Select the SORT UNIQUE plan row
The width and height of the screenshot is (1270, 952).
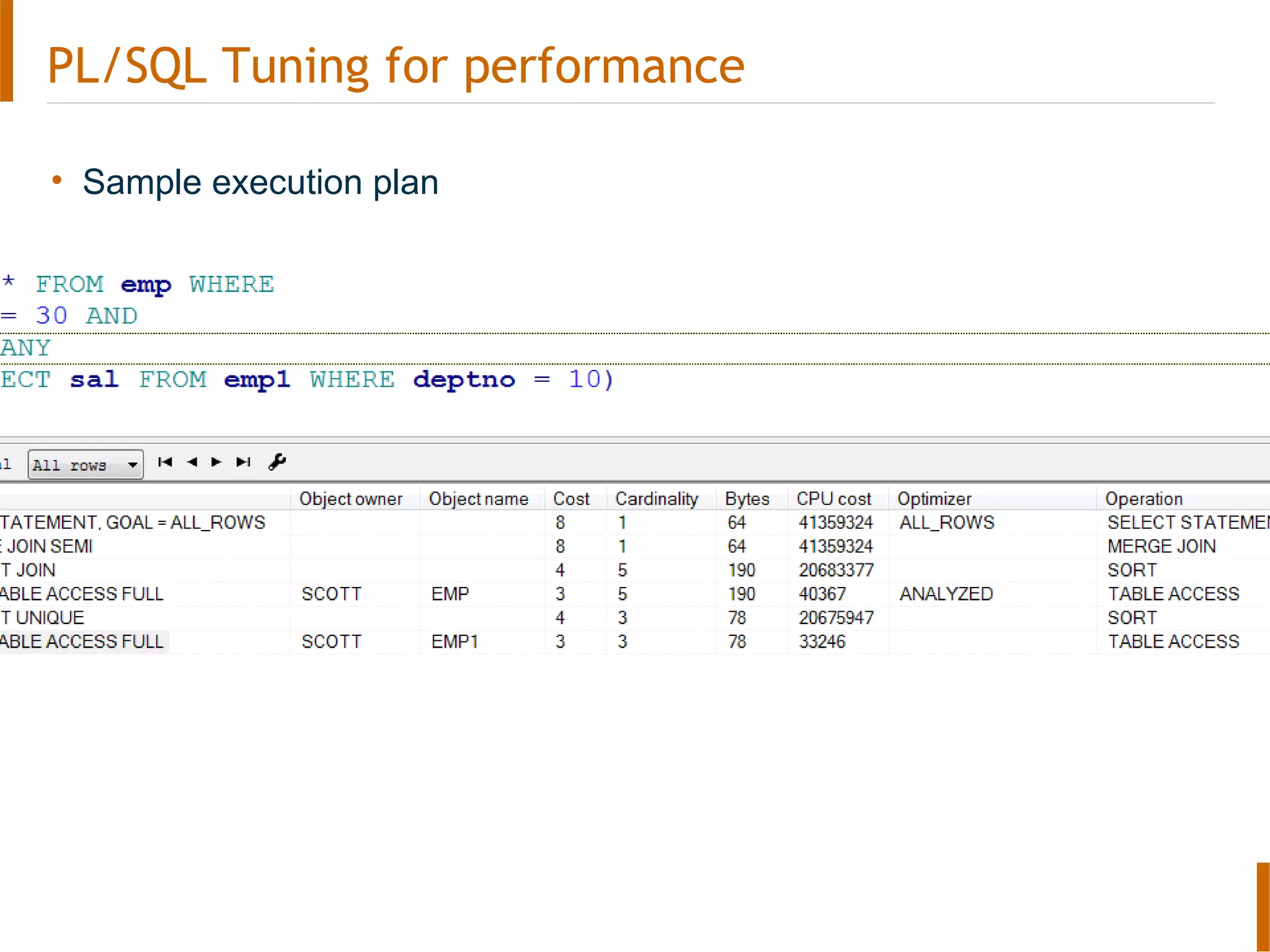coord(635,618)
